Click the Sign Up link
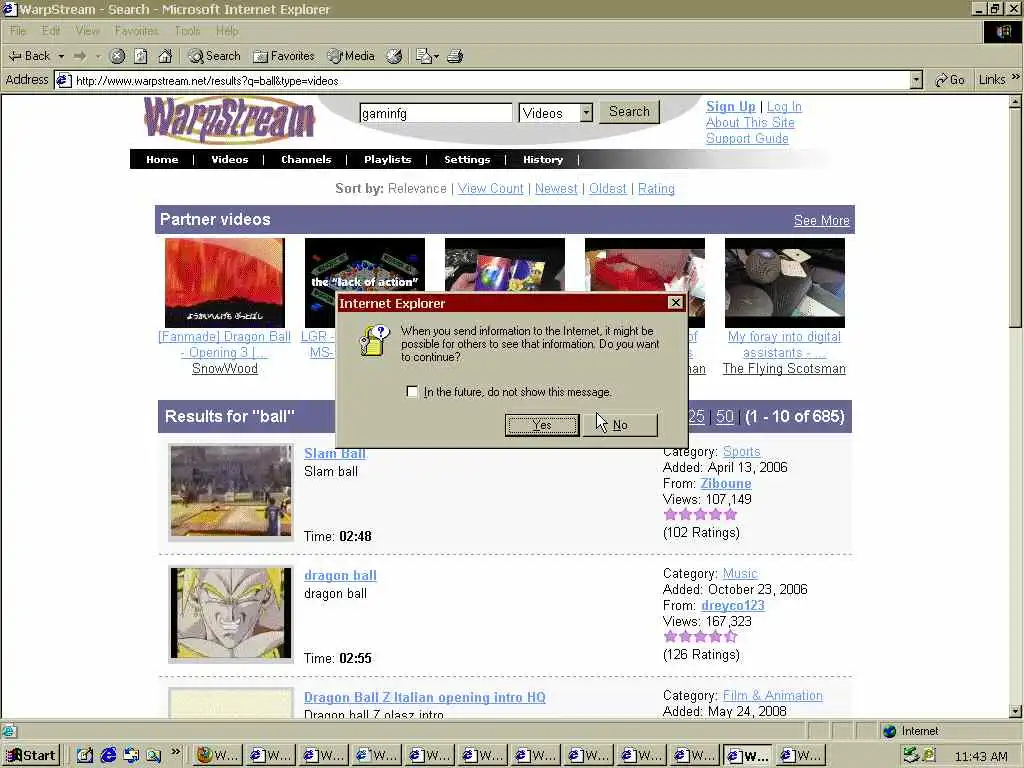Screen dimensions: 1024x768 (730, 106)
